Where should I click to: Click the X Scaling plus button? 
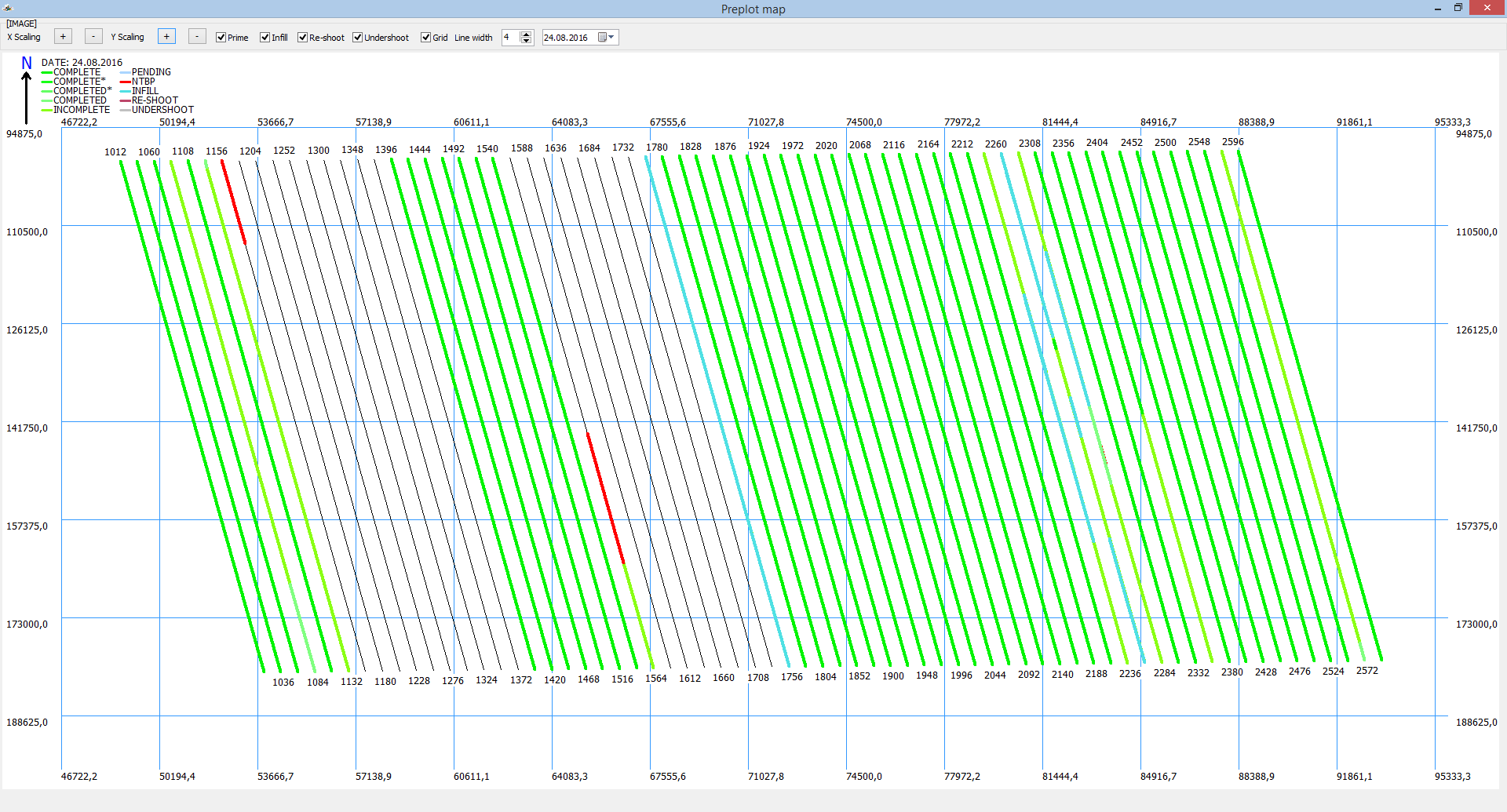[63, 37]
